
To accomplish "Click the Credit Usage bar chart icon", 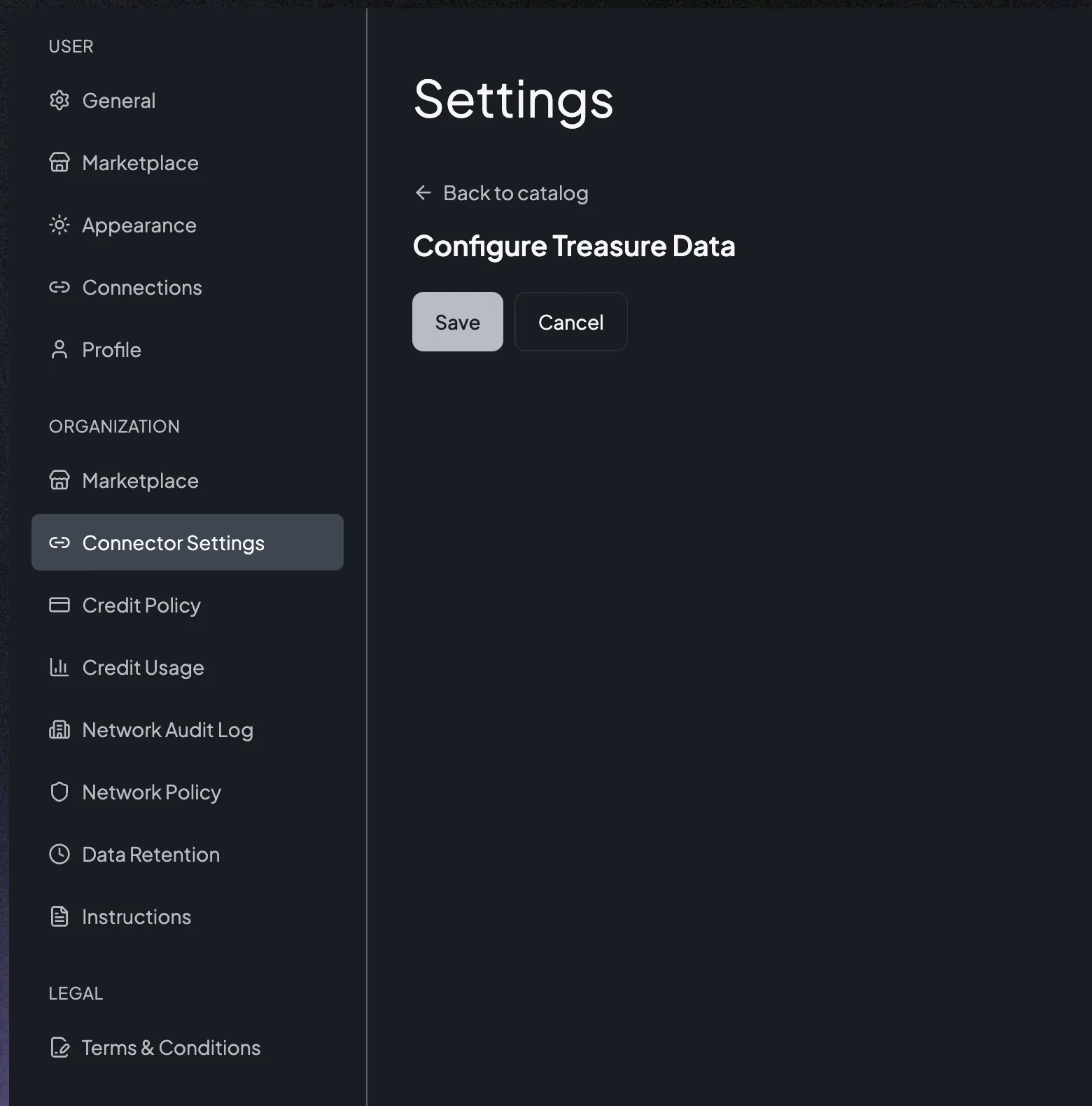I will pos(59,668).
